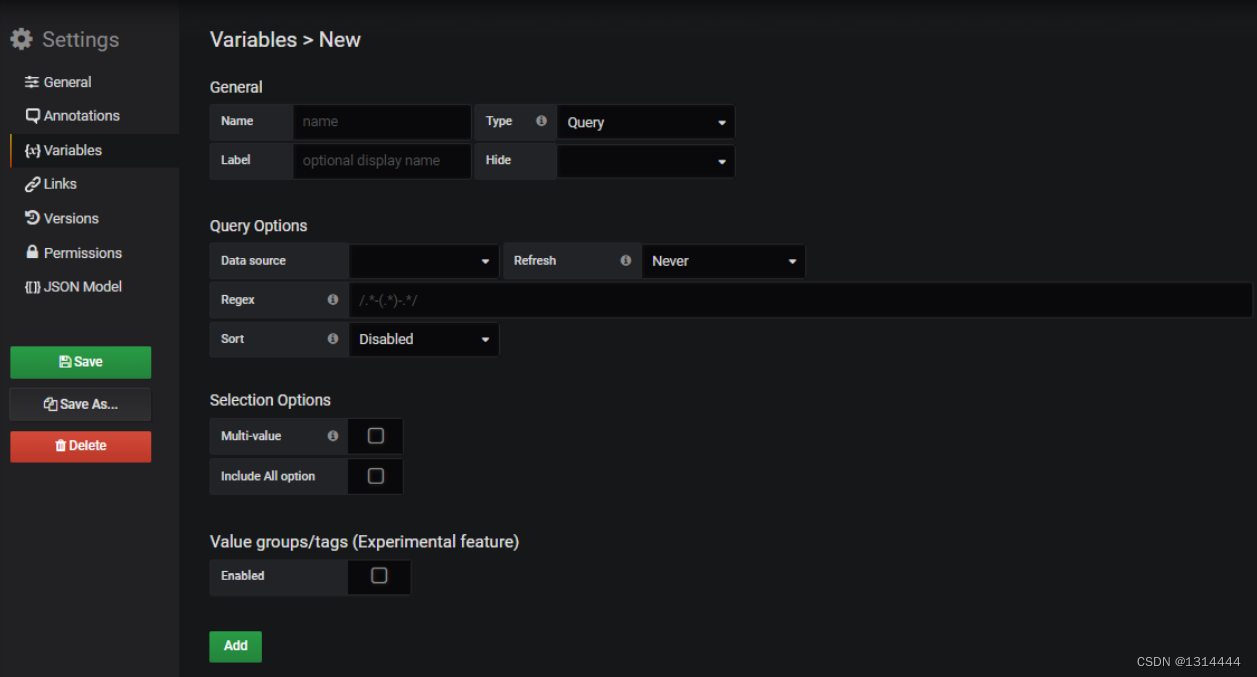Click the red Delete button
The image size is (1257, 677).
click(x=81, y=446)
